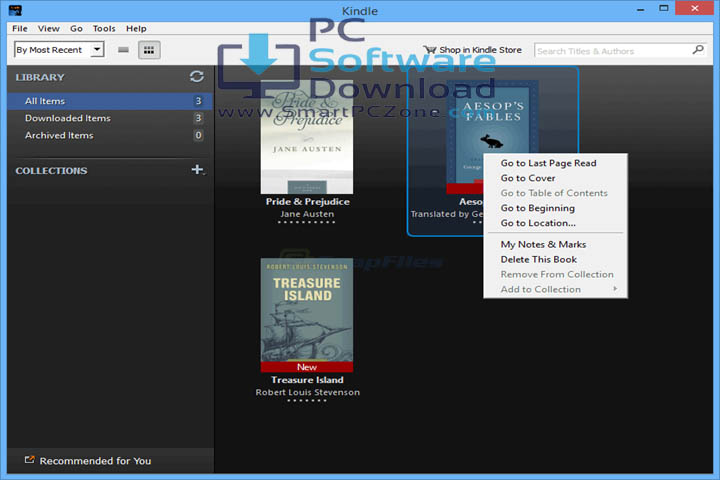Add a new collection with plus icon
The width and height of the screenshot is (720, 480).
tap(197, 169)
